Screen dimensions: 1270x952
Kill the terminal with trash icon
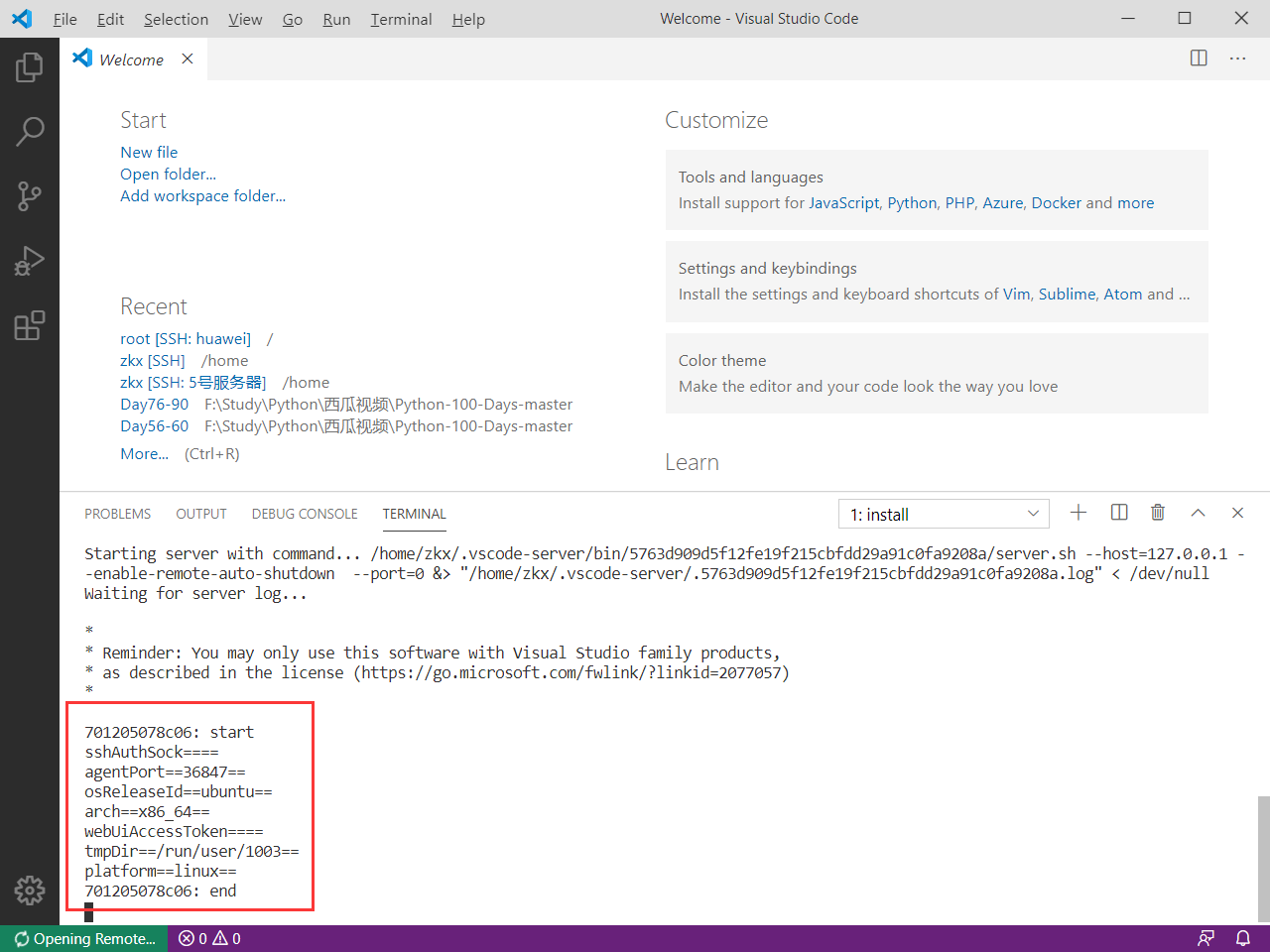click(x=1158, y=513)
